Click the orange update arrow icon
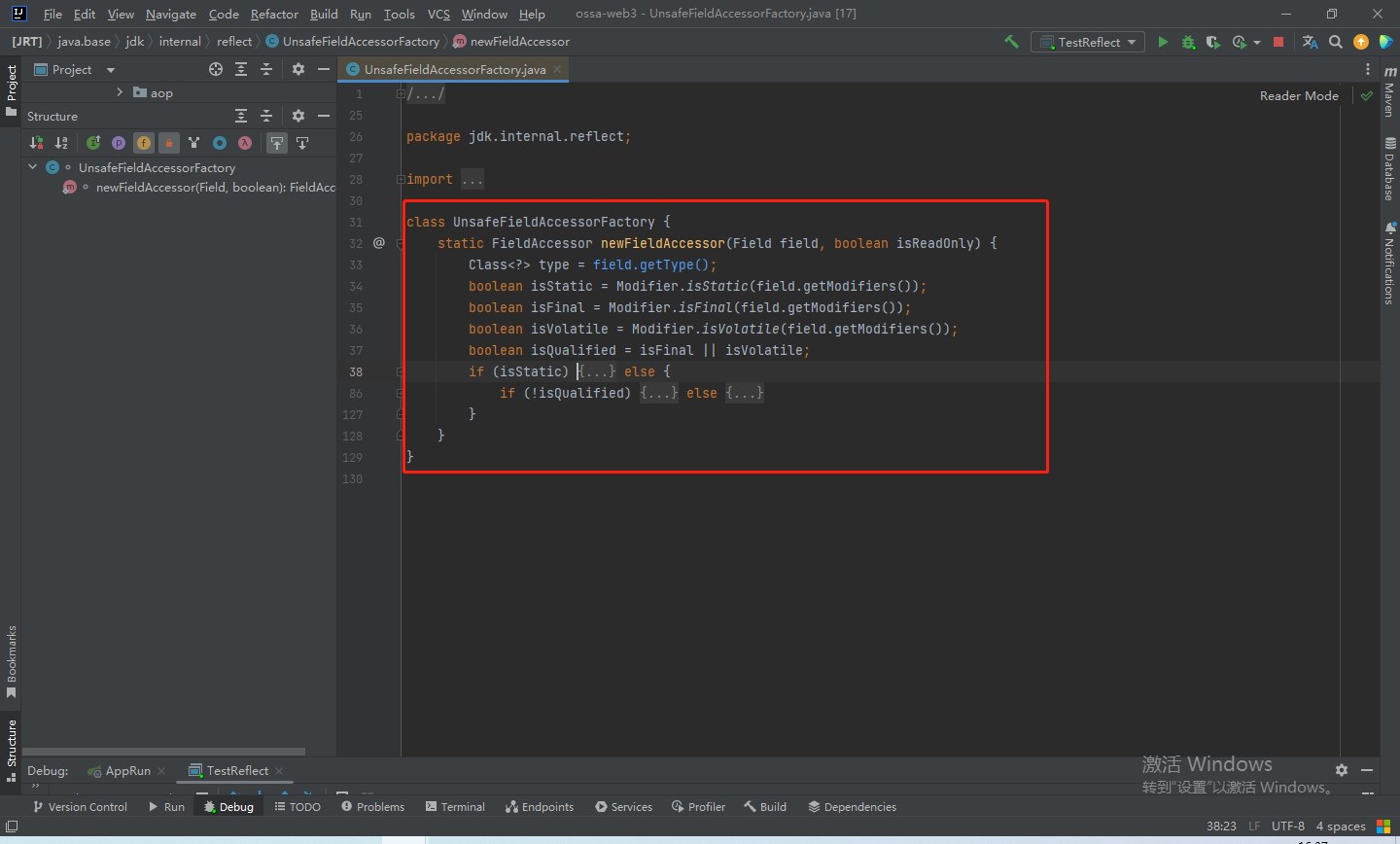Image resolution: width=1400 pixels, height=844 pixels. click(1361, 42)
